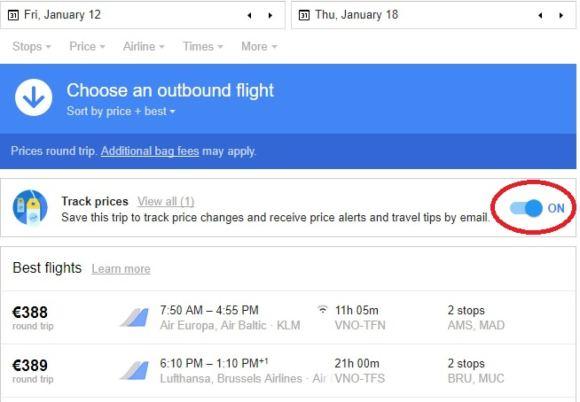Open the Times filter menu
The width and height of the screenshot is (580, 402).
point(203,47)
